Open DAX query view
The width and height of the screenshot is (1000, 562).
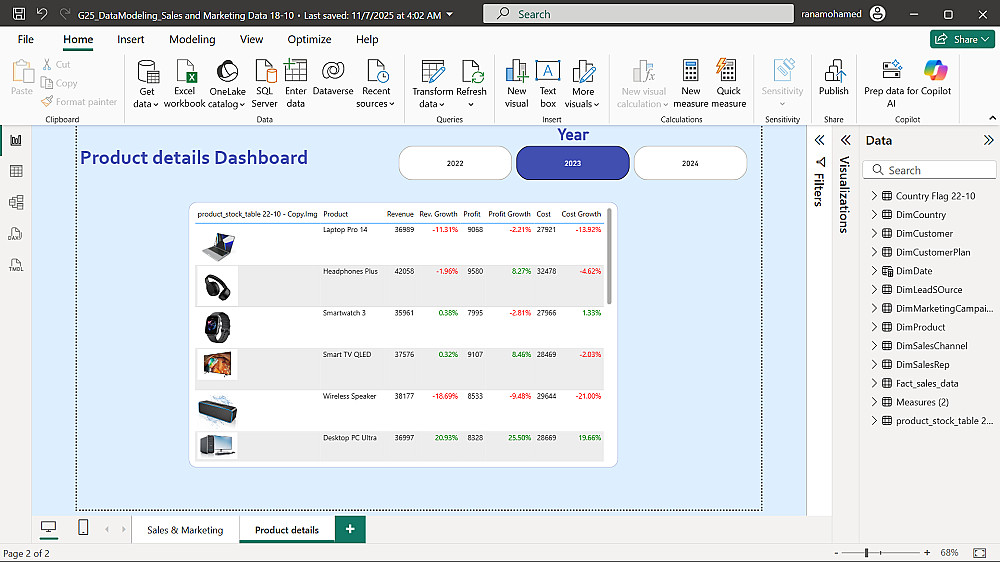point(16,233)
